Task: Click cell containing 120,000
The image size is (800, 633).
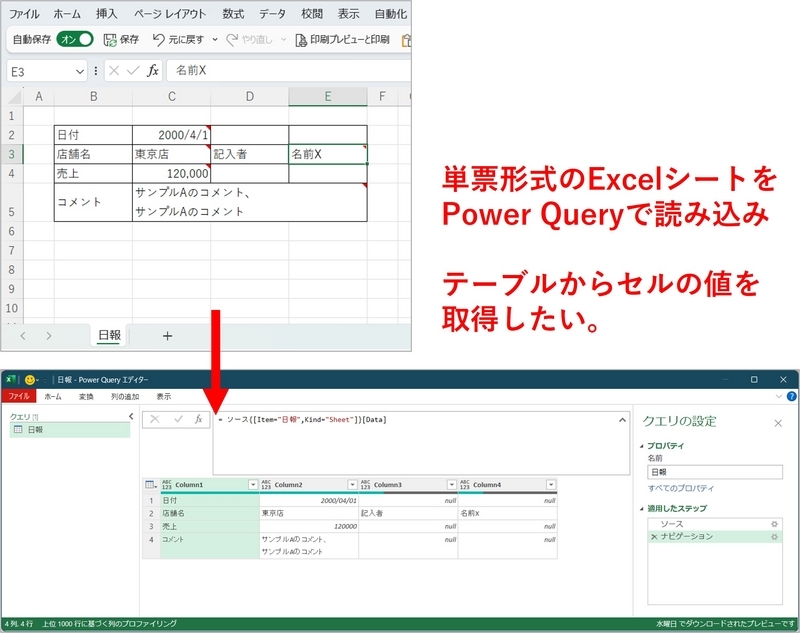Action: pos(171,173)
